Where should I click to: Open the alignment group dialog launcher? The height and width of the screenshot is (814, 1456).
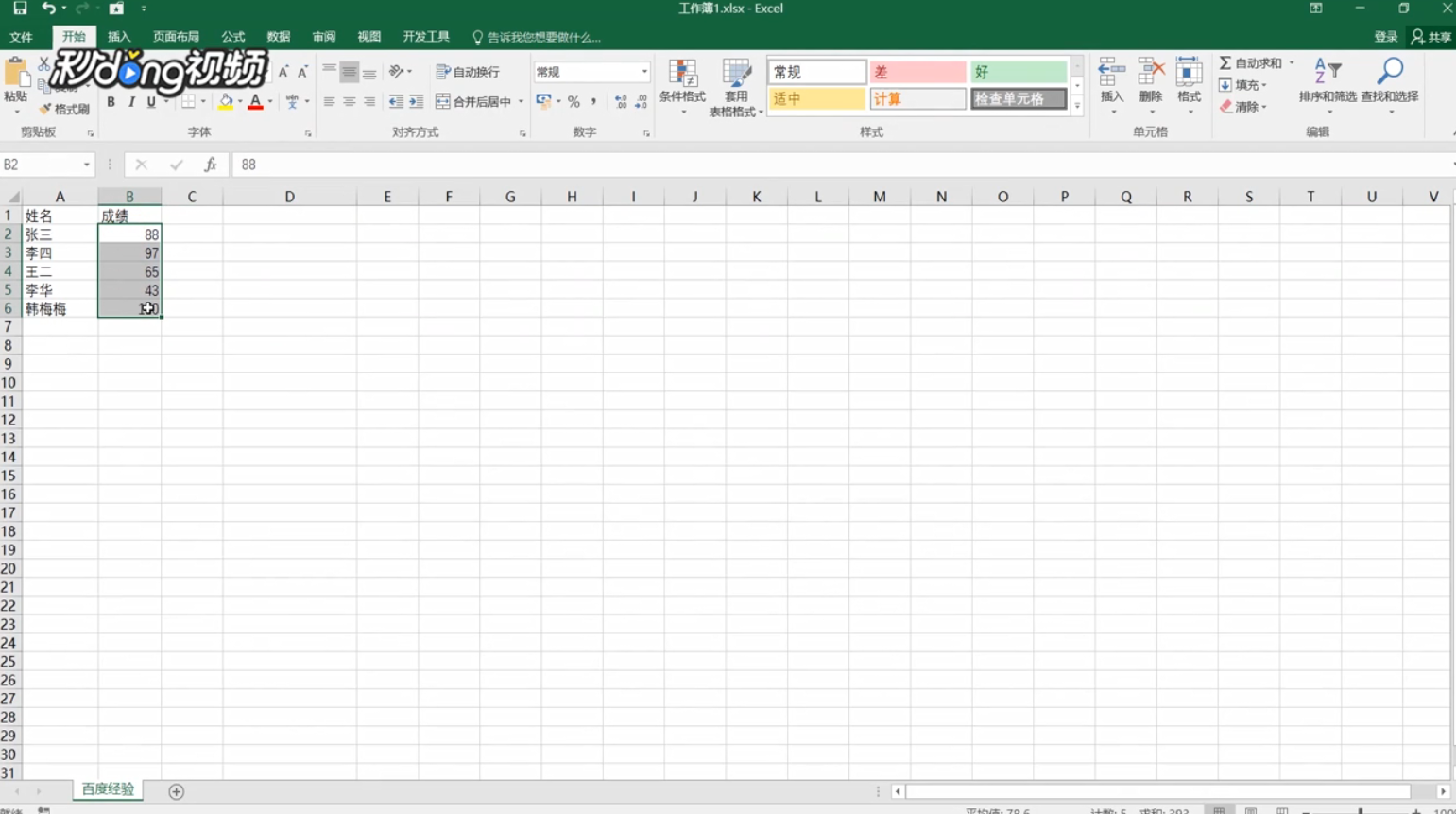522,134
